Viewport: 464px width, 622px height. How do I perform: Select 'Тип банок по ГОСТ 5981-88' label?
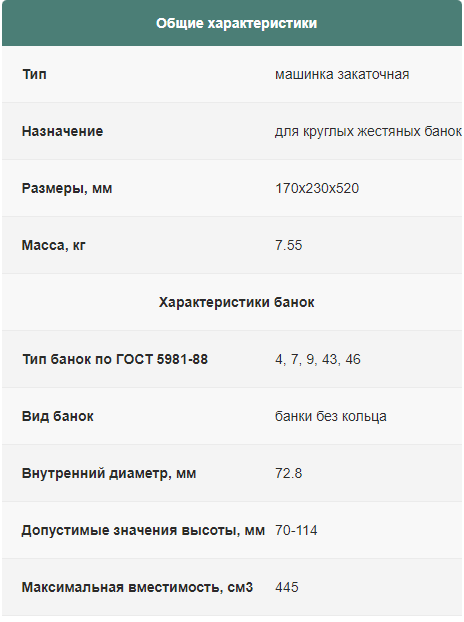point(115,359)
